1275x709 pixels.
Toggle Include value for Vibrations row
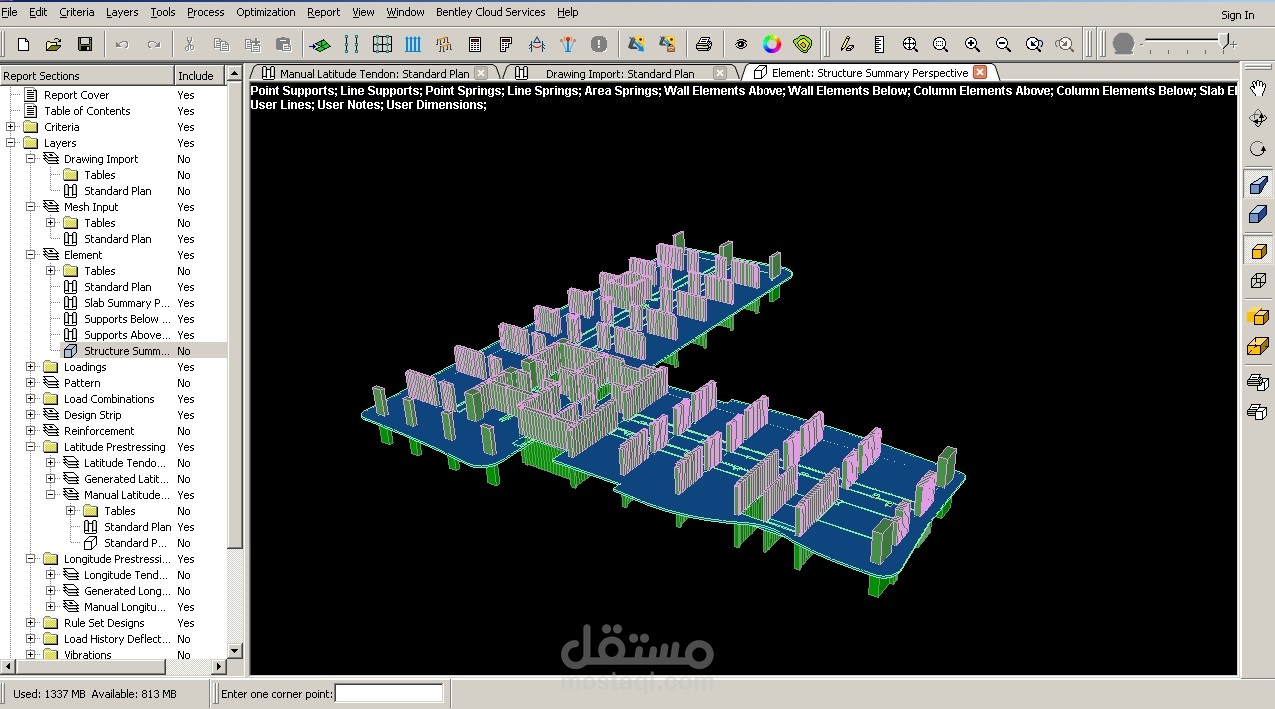point(184,655)
